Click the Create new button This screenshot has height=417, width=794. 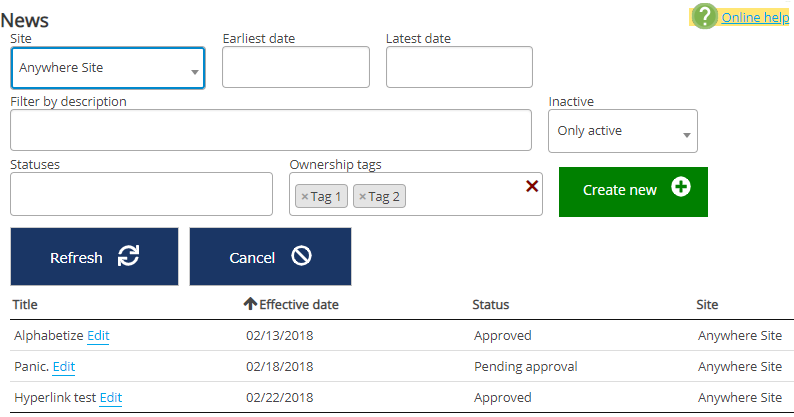[x=633, y=191]
